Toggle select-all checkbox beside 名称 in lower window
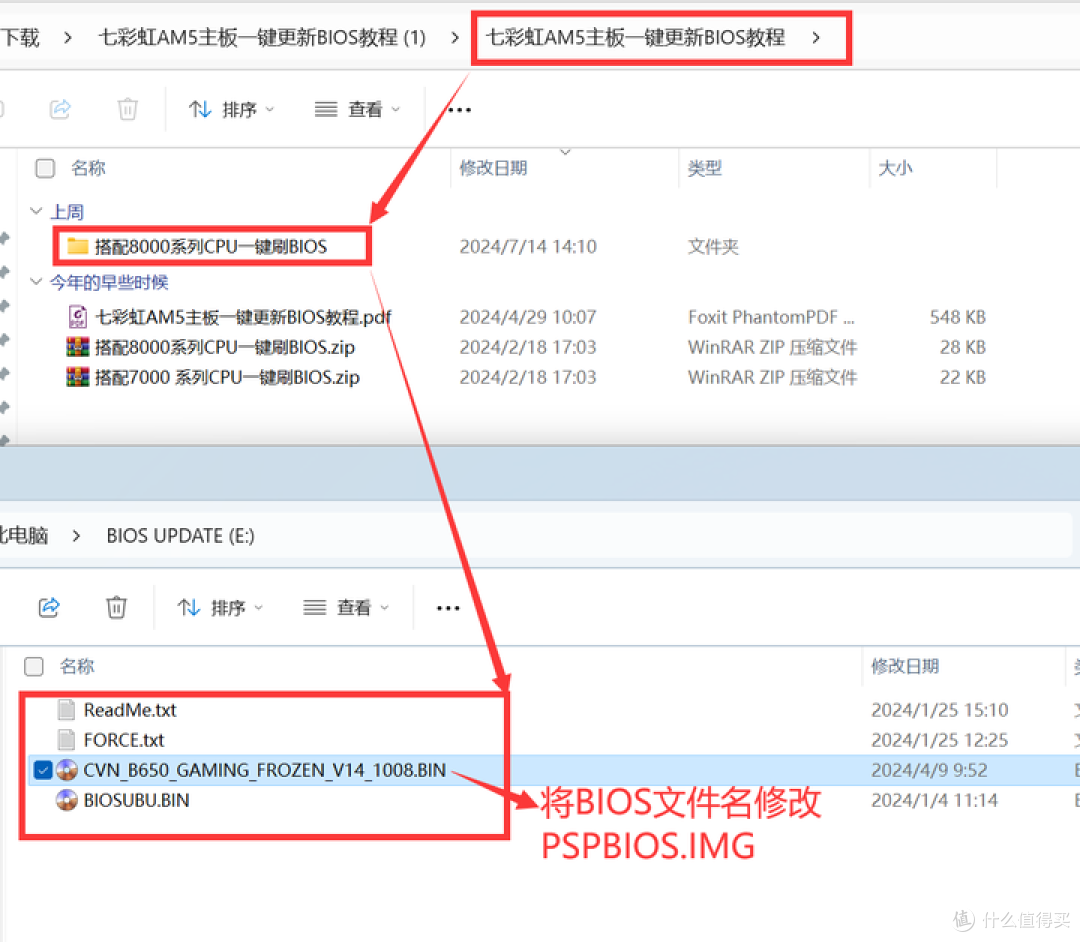Image resolution: width=1080 pixels, height=942 pixels. tap(34, 666)
